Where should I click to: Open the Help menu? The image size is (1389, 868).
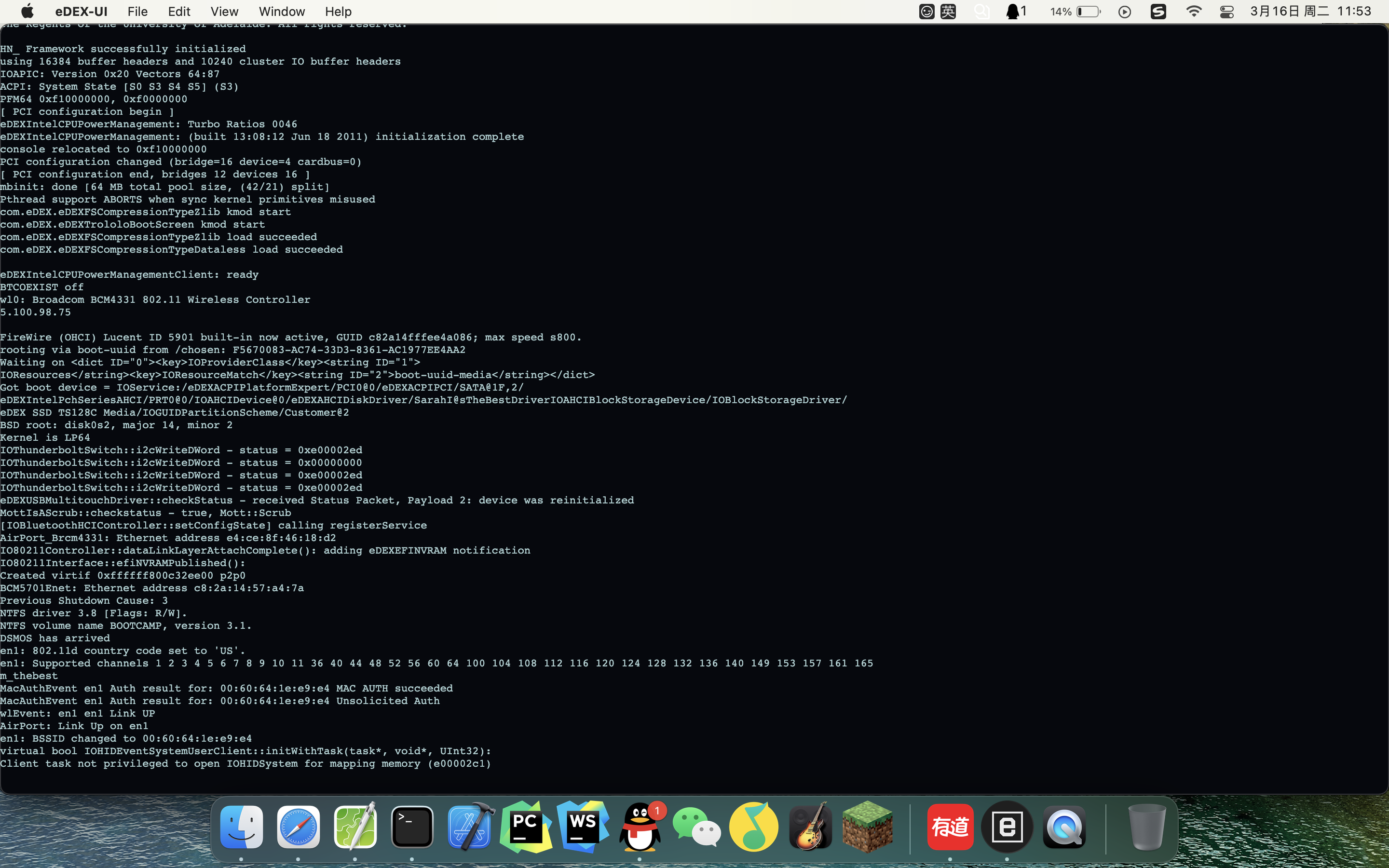point(338,11)
